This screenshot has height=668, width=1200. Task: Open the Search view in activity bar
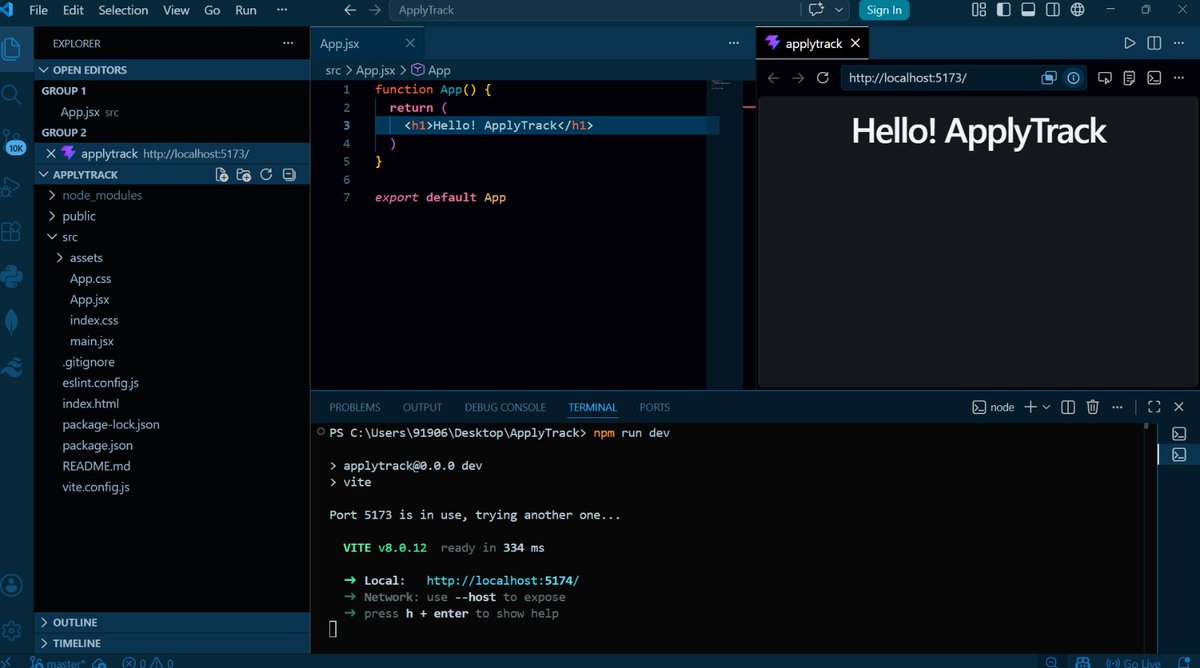pyautogui.click(x=12, y=95)
